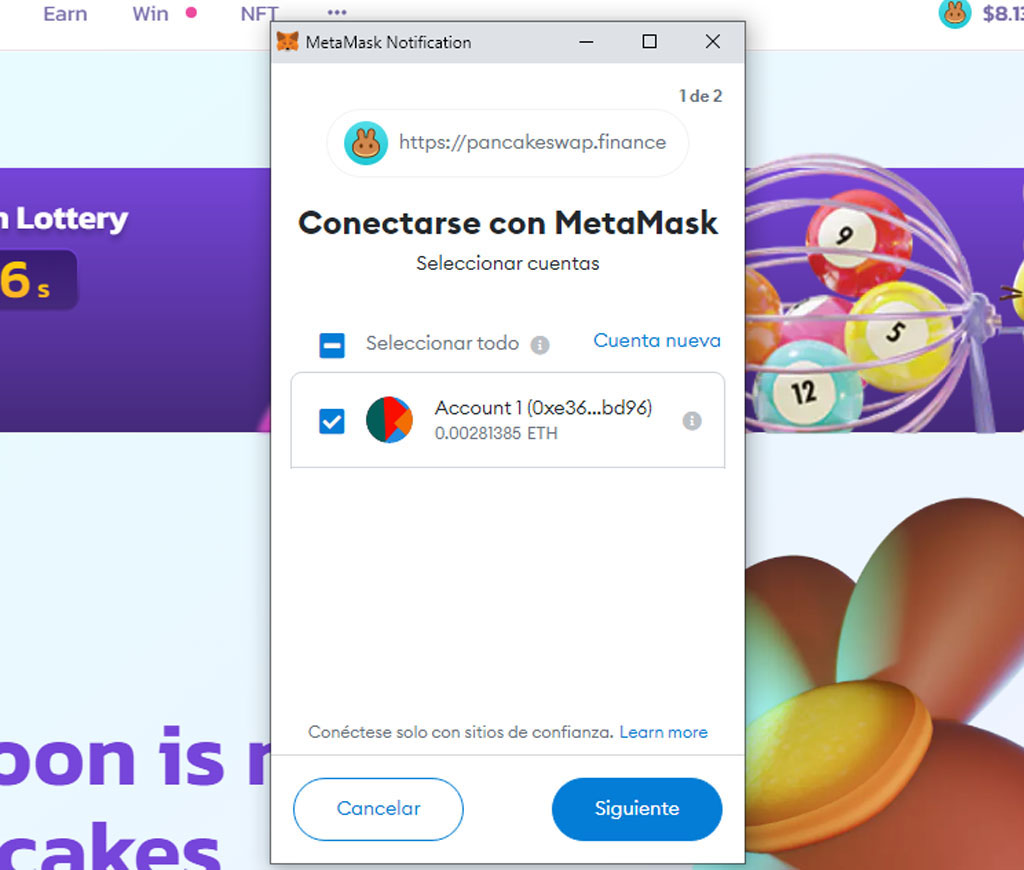
Task: Open the NFT menu on PancakeSwap
Action: 259,13
